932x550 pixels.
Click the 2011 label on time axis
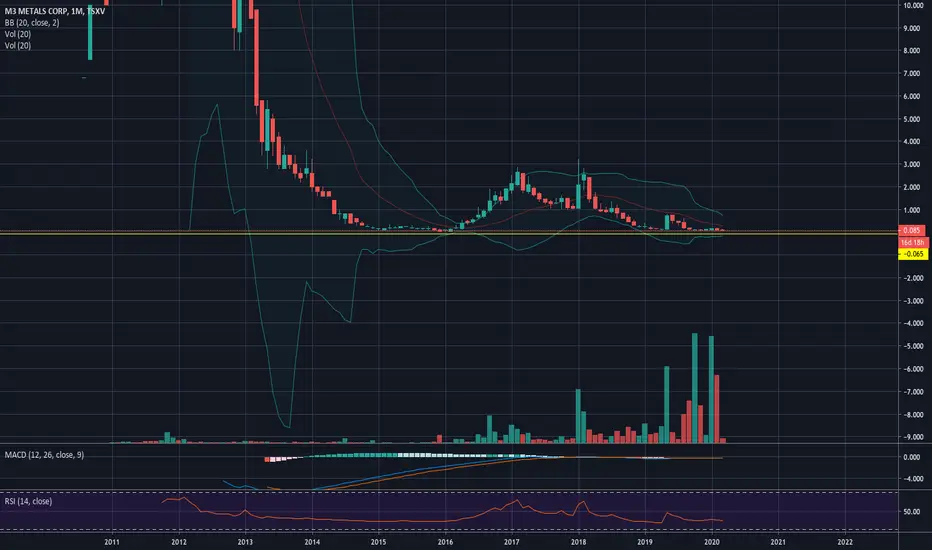112,542
